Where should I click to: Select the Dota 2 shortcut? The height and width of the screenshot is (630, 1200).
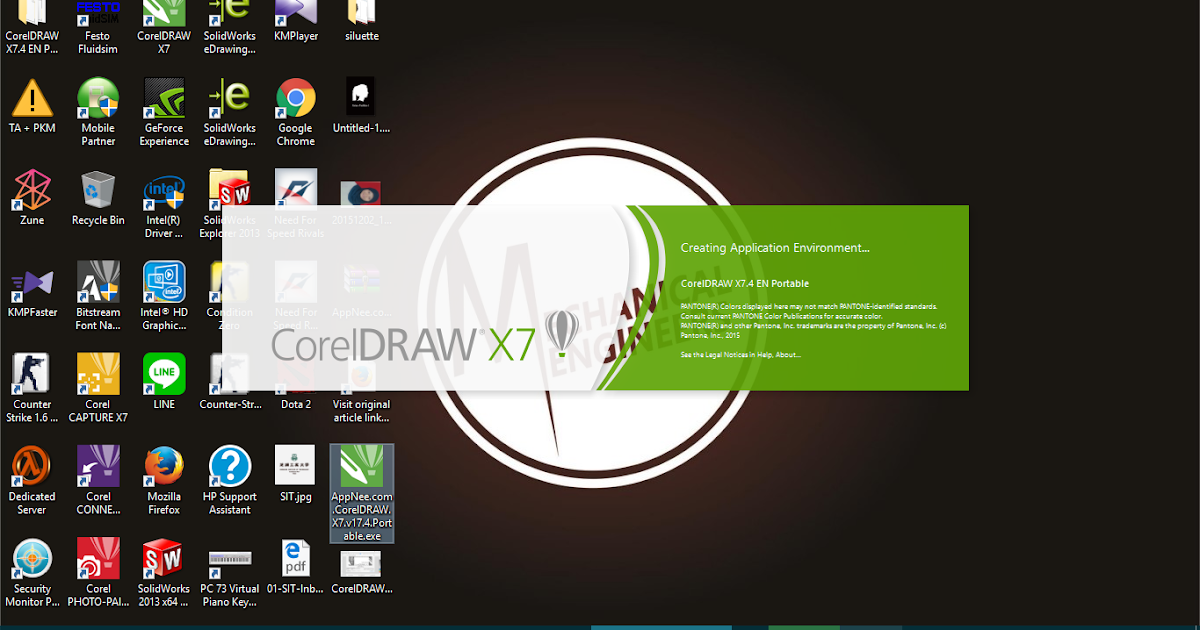coord(296,382)
